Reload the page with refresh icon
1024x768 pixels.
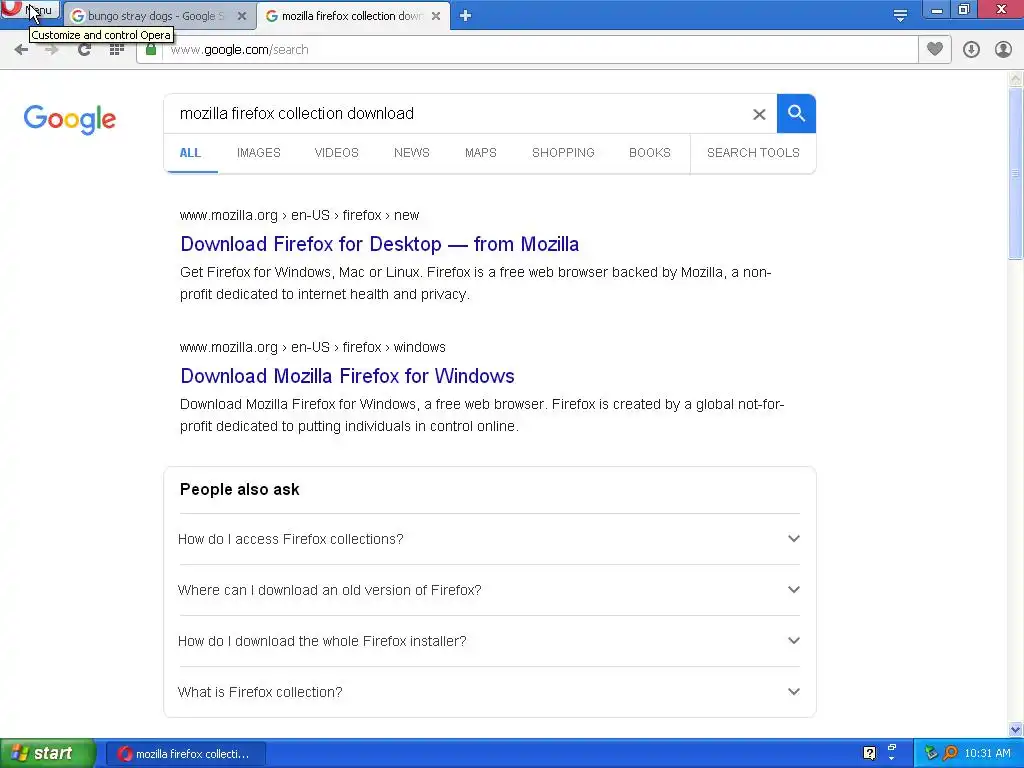pyautogui.click(x=84, y=50)
